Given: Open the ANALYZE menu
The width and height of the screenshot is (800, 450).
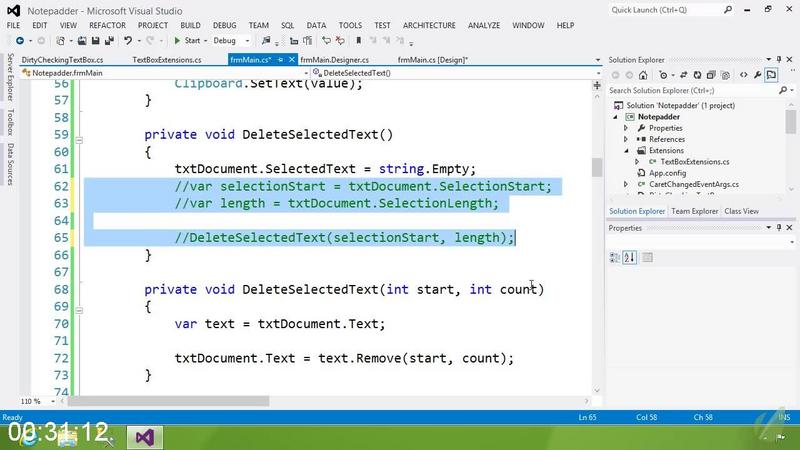Looking at the screenshot, I should coord(484,25).
